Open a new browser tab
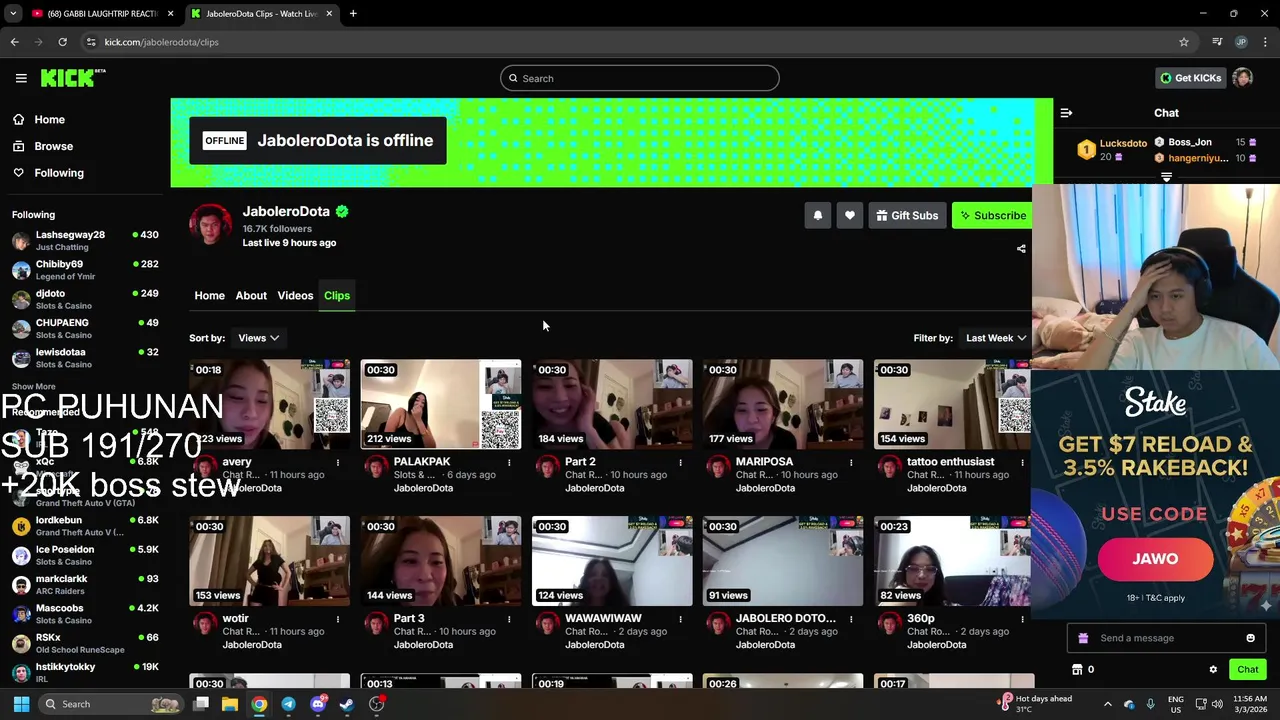The width and height of the screenshot is (1280, 720). point(353,14)
